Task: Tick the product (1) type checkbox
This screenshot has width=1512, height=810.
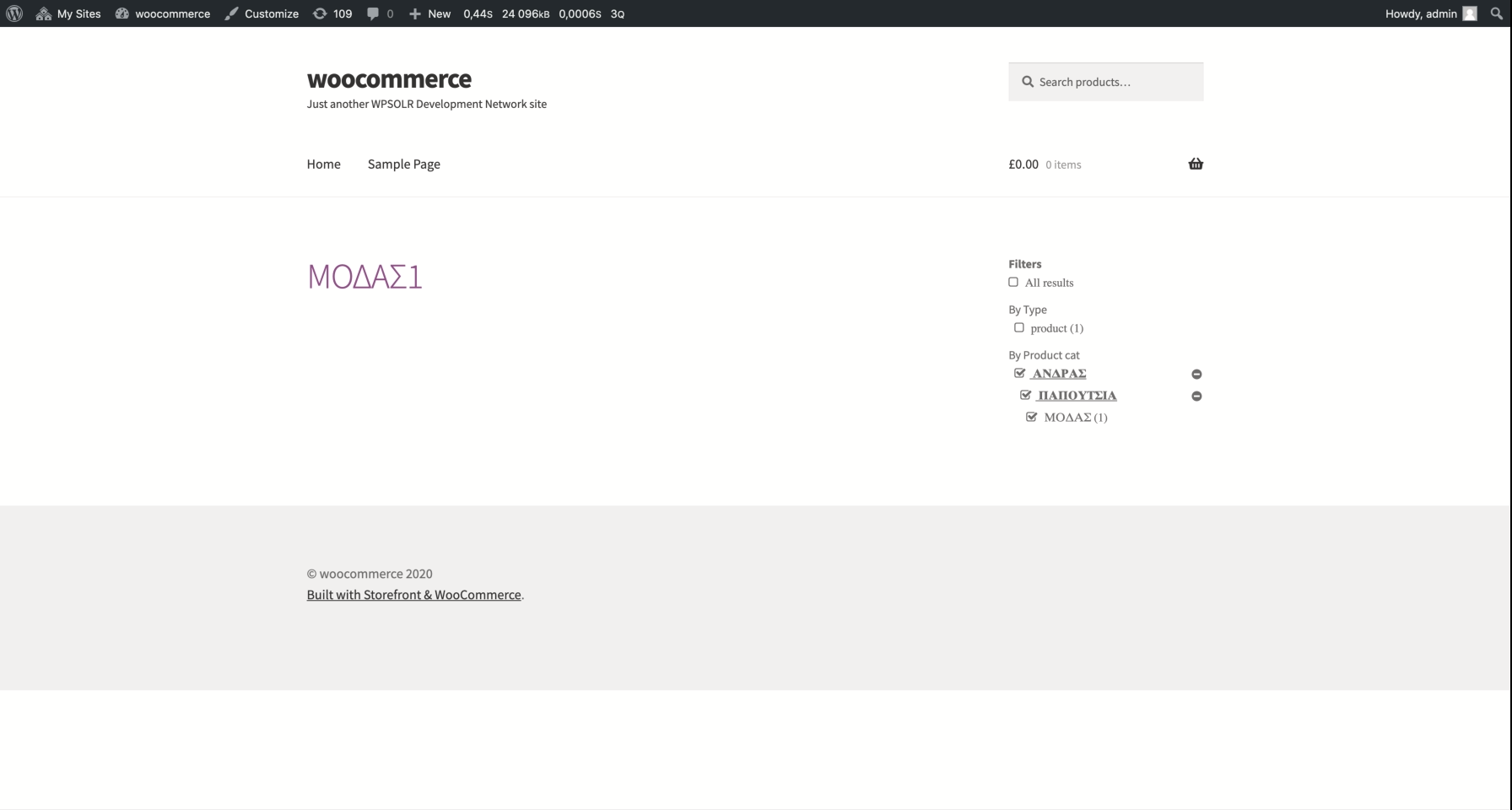Action: pyautogui.click(x=1019, y=327)
